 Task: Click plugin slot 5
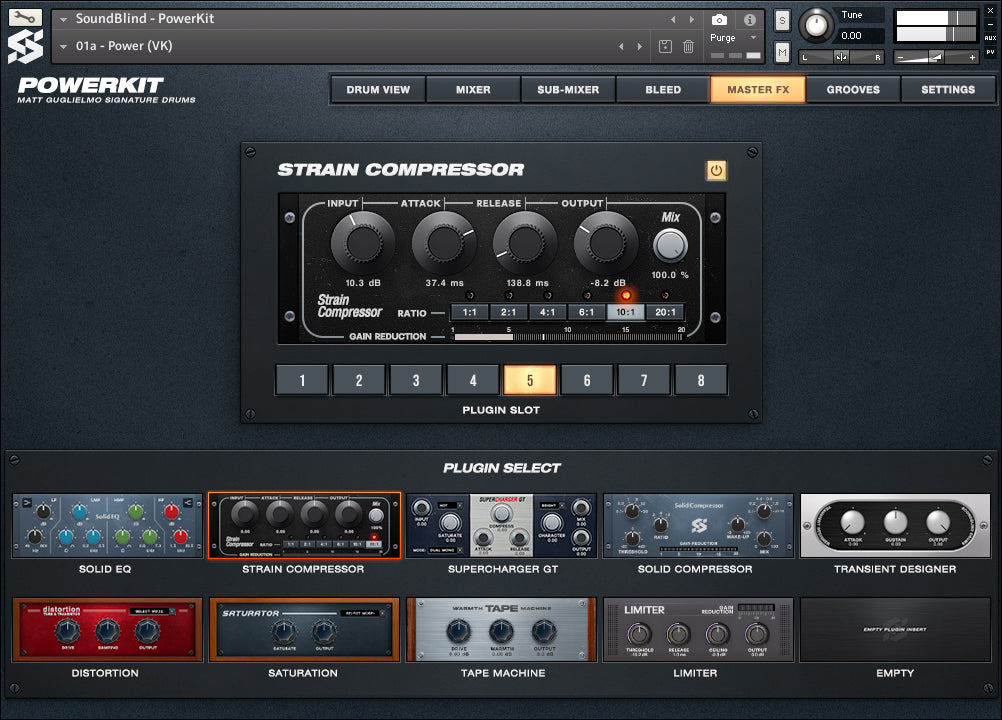point(530,380)
